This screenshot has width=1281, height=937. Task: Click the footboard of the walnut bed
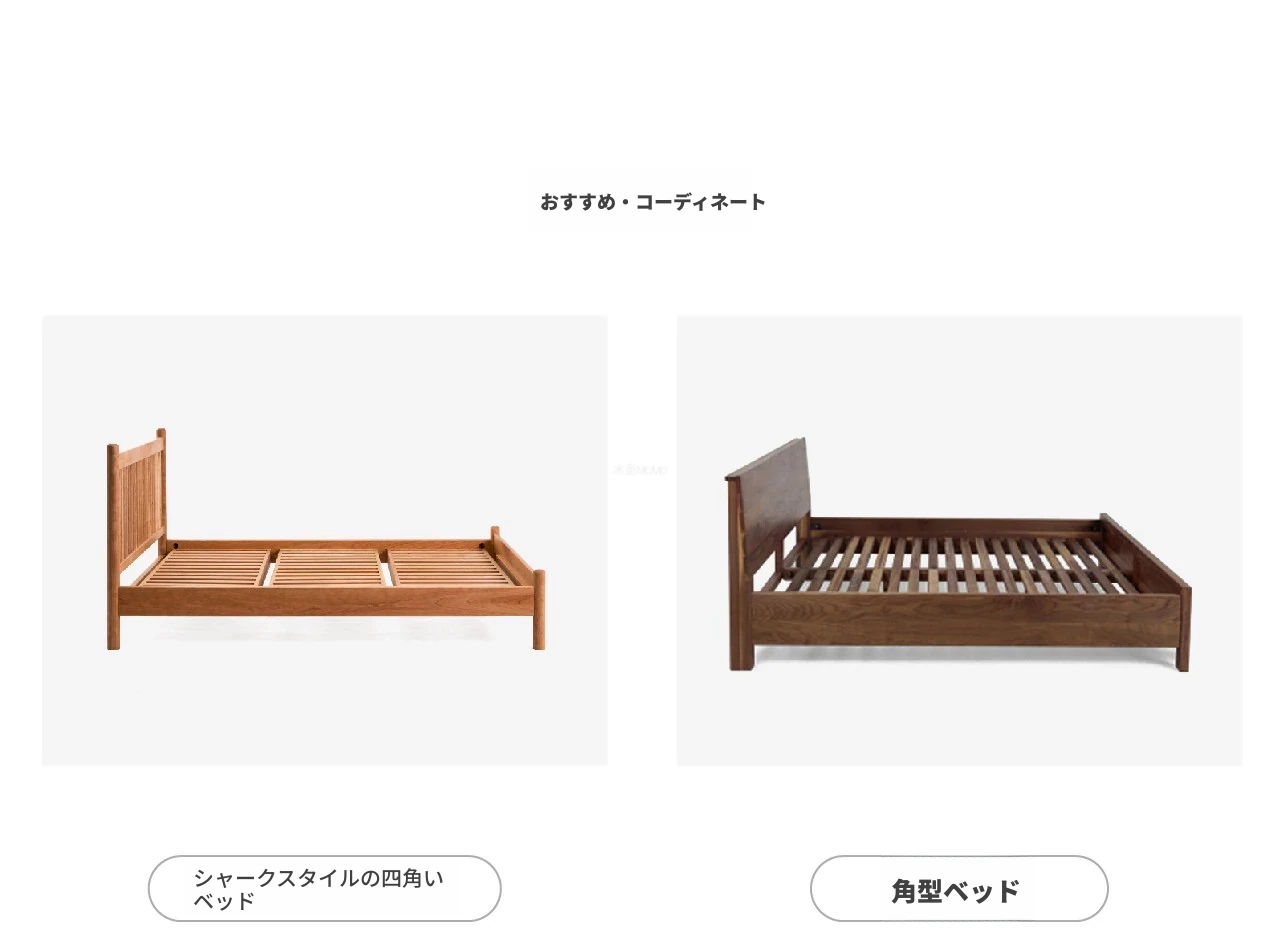(x=1145, y=555)
